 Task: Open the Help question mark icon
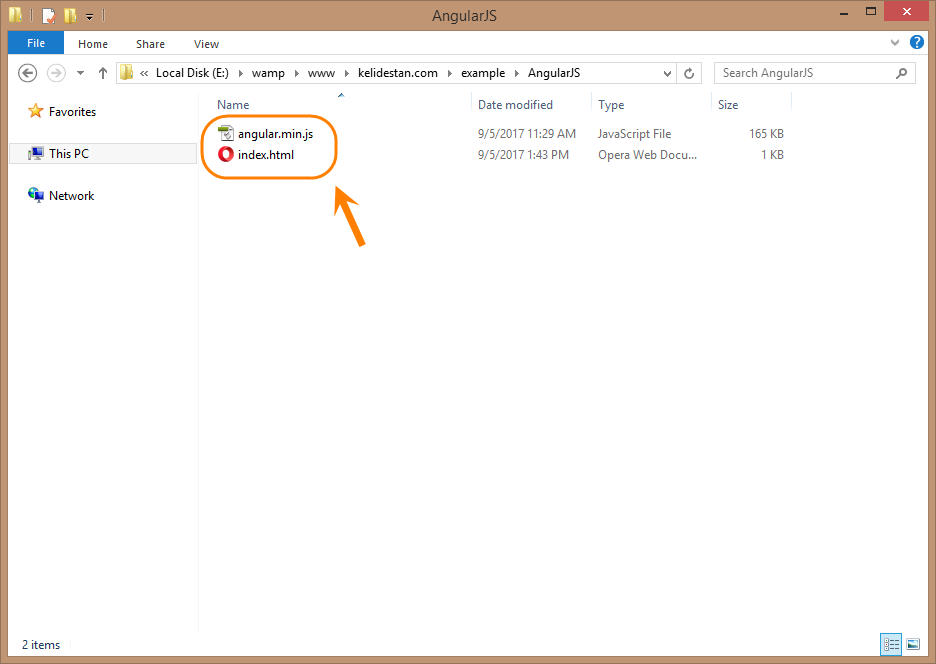[917, 42]
